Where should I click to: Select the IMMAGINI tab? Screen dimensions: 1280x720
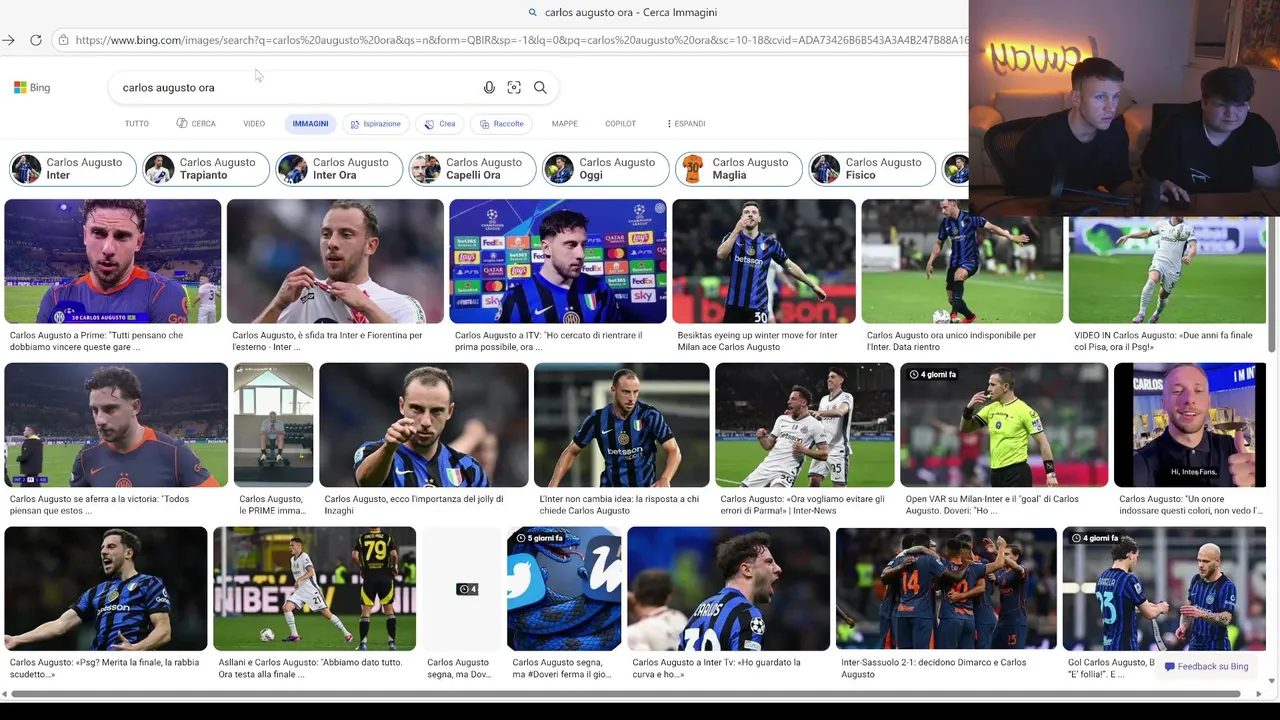[x=310, y=124]
